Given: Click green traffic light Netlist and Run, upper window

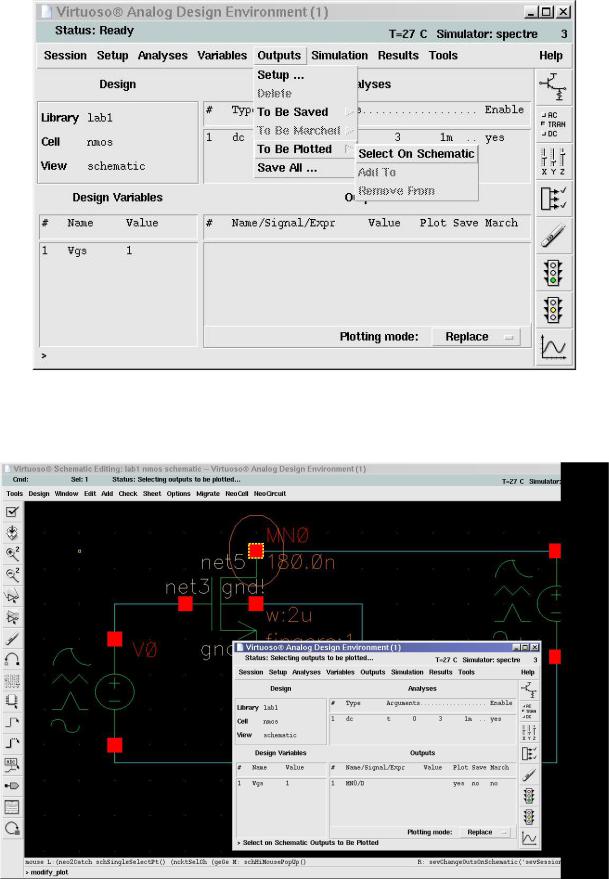Looking at the screenshot, I should pos(552,272).
